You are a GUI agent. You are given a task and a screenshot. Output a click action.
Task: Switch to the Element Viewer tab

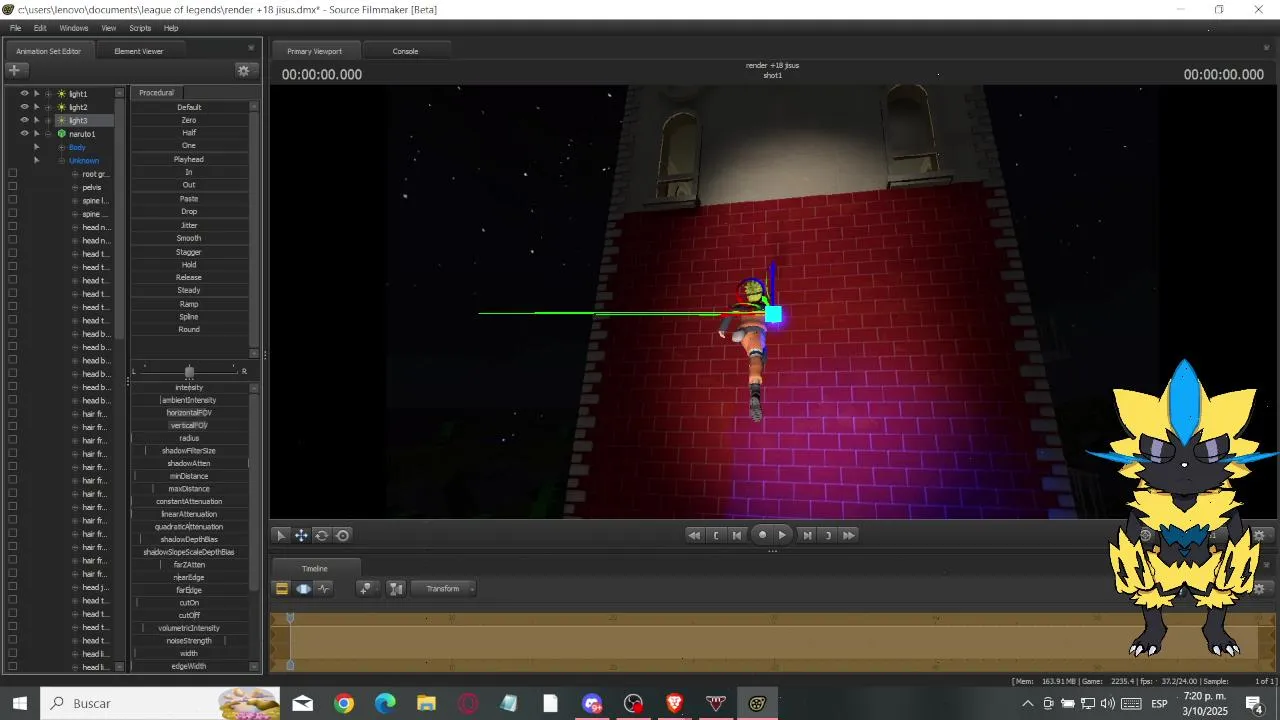point(139,51)
